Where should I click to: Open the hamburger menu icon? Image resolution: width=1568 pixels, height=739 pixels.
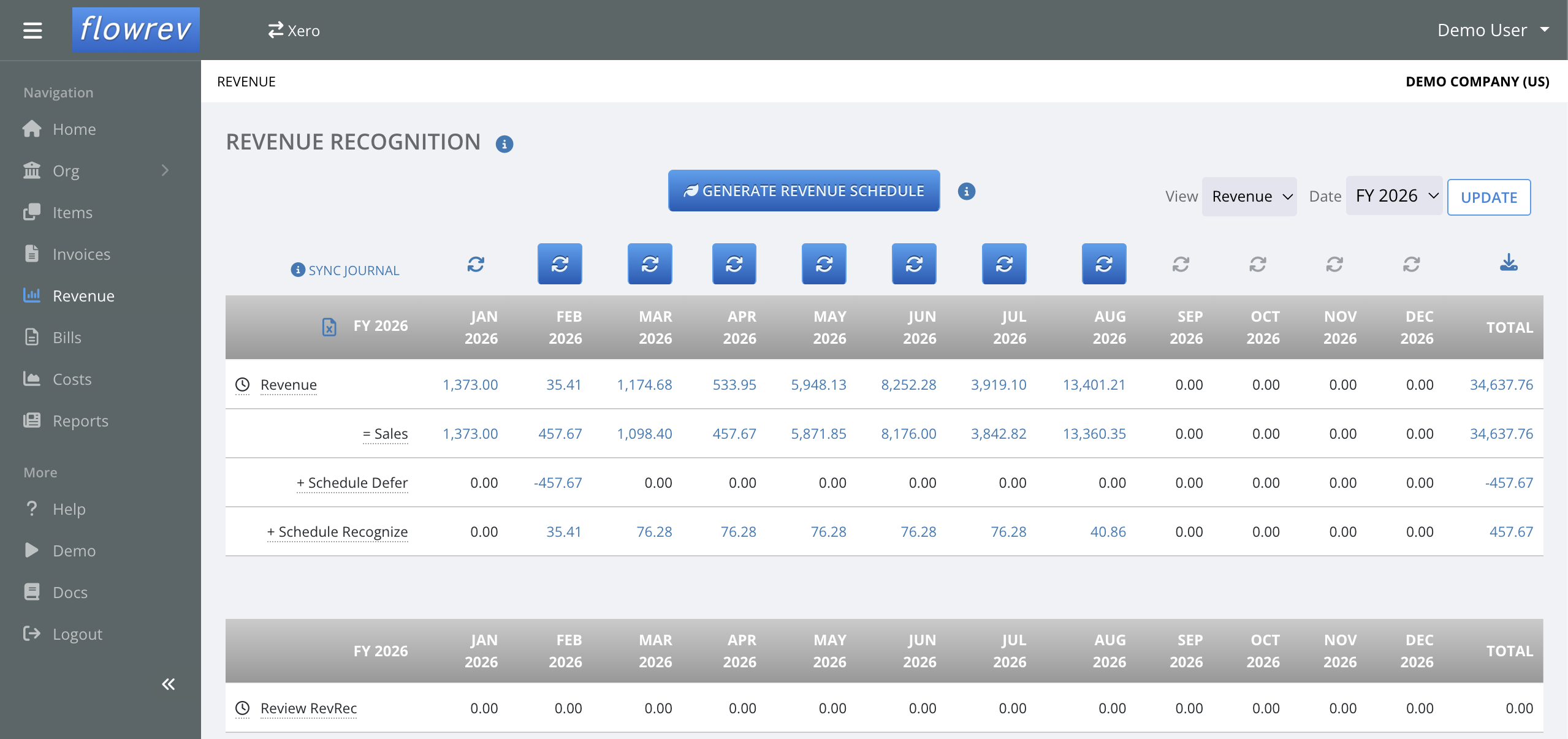click(32, 30)
